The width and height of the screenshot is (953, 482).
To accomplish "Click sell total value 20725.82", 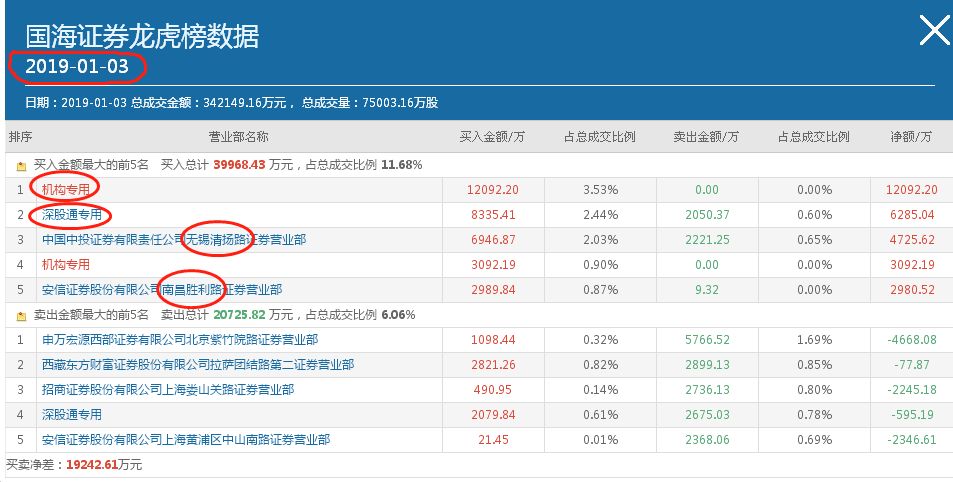I will pyautogui.click(x=239, y=315).
